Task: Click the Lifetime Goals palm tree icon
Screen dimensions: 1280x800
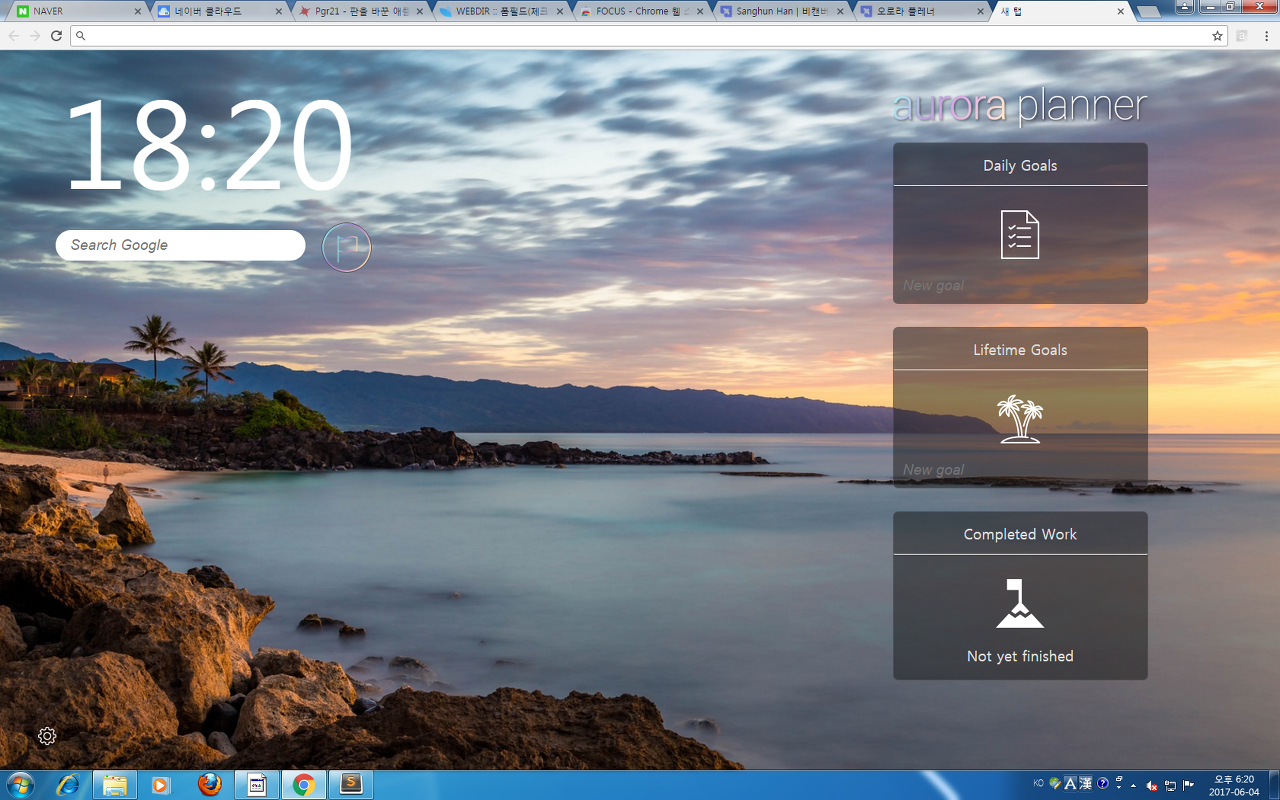Action: click(1020, 419)
